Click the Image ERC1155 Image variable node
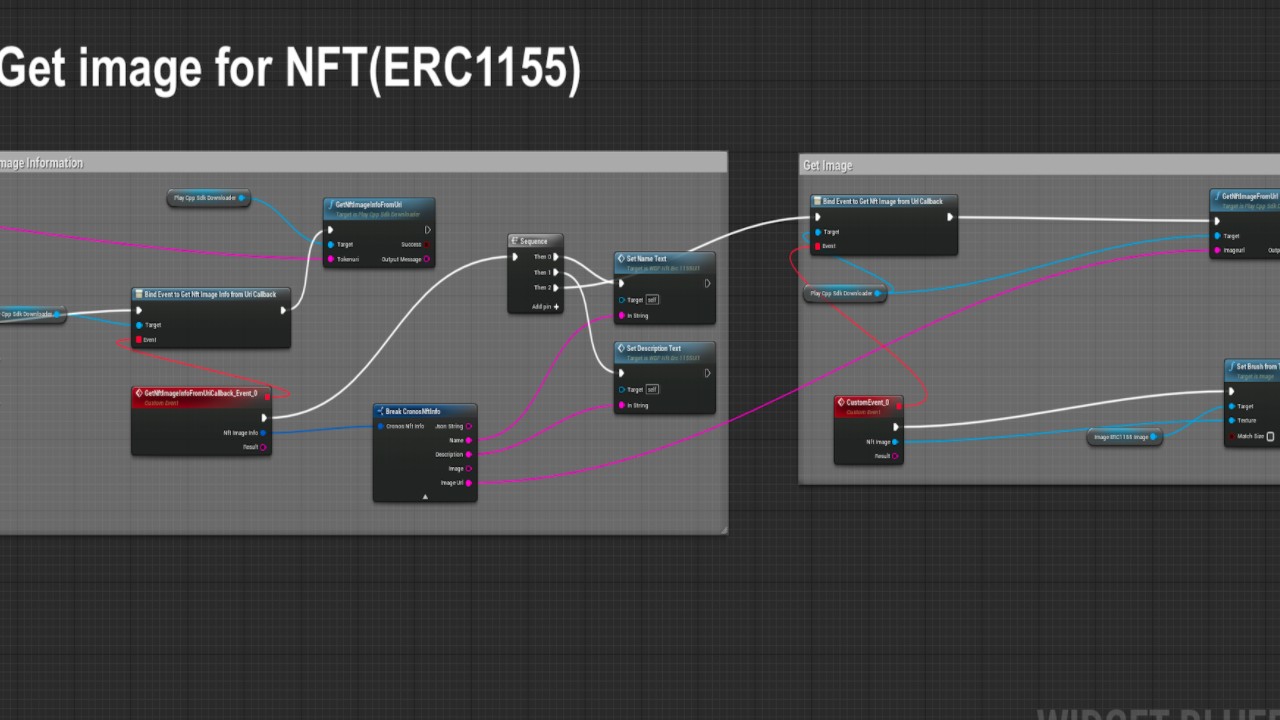1280x720 pixels. pyautogui.click(x=1124, y=437)
